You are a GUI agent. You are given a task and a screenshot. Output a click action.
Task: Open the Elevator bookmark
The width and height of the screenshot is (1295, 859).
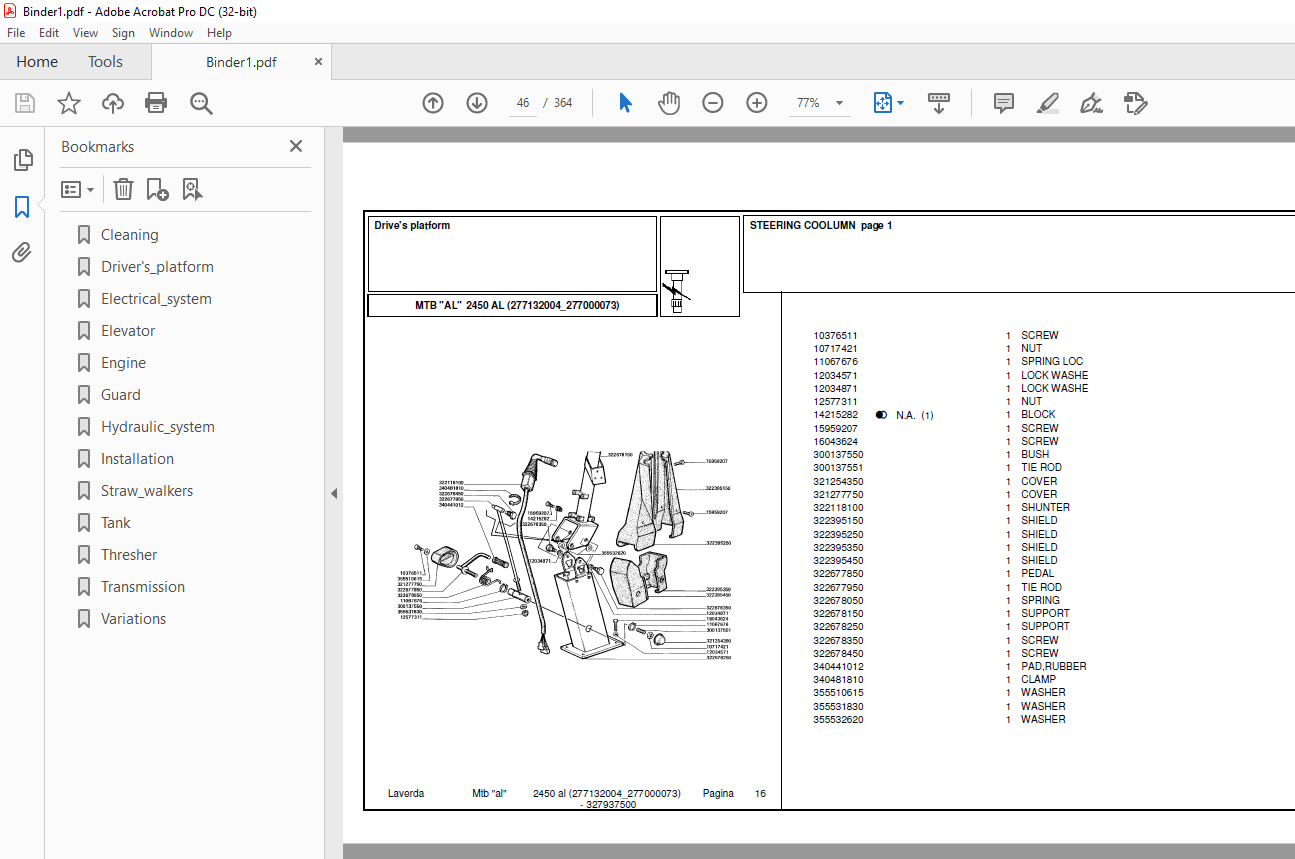128,331
